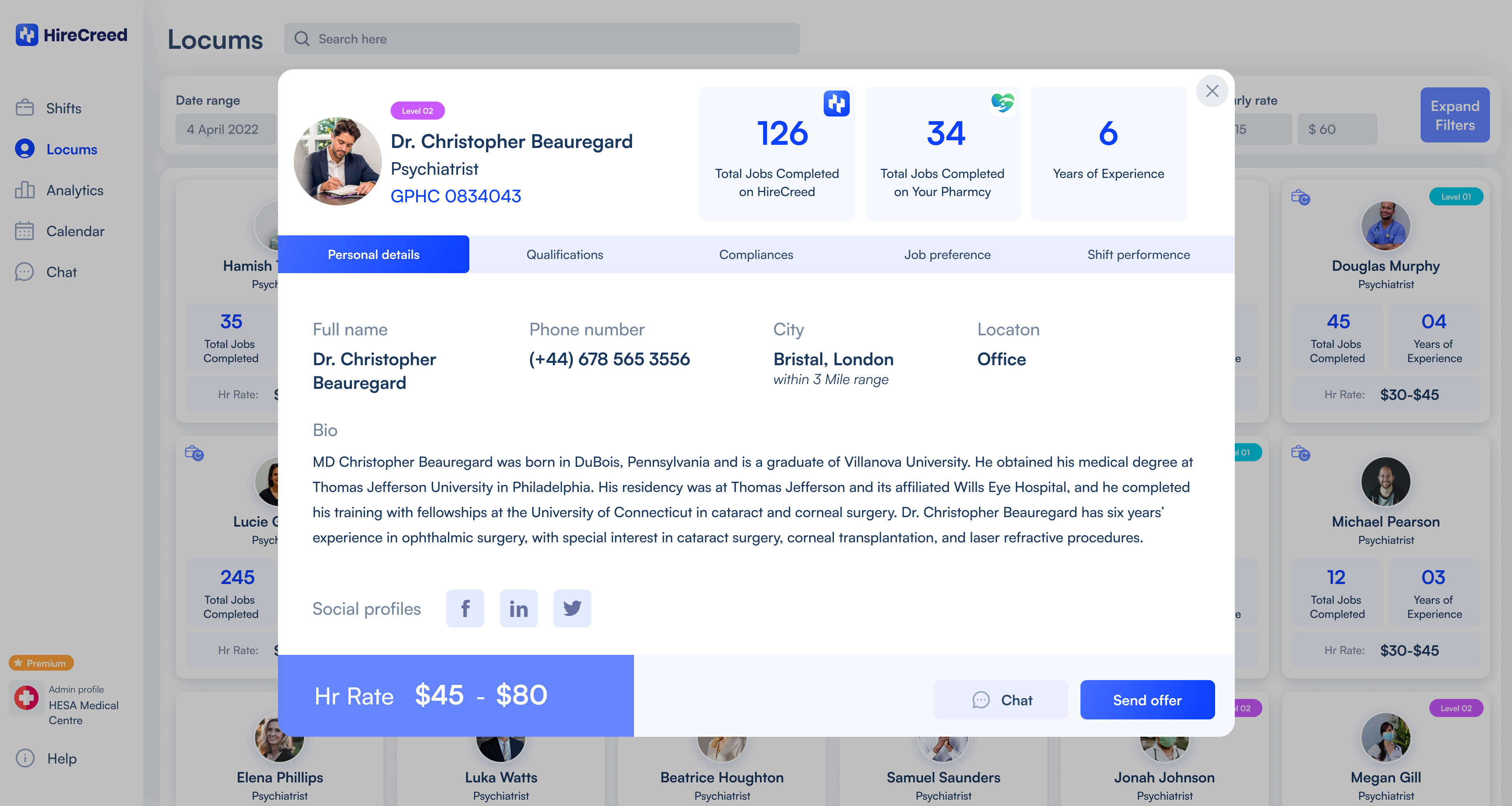Screen dimensions: 1512x806
Task: Click the Chat button in the dialog
Action: (x=1001, y=700)
